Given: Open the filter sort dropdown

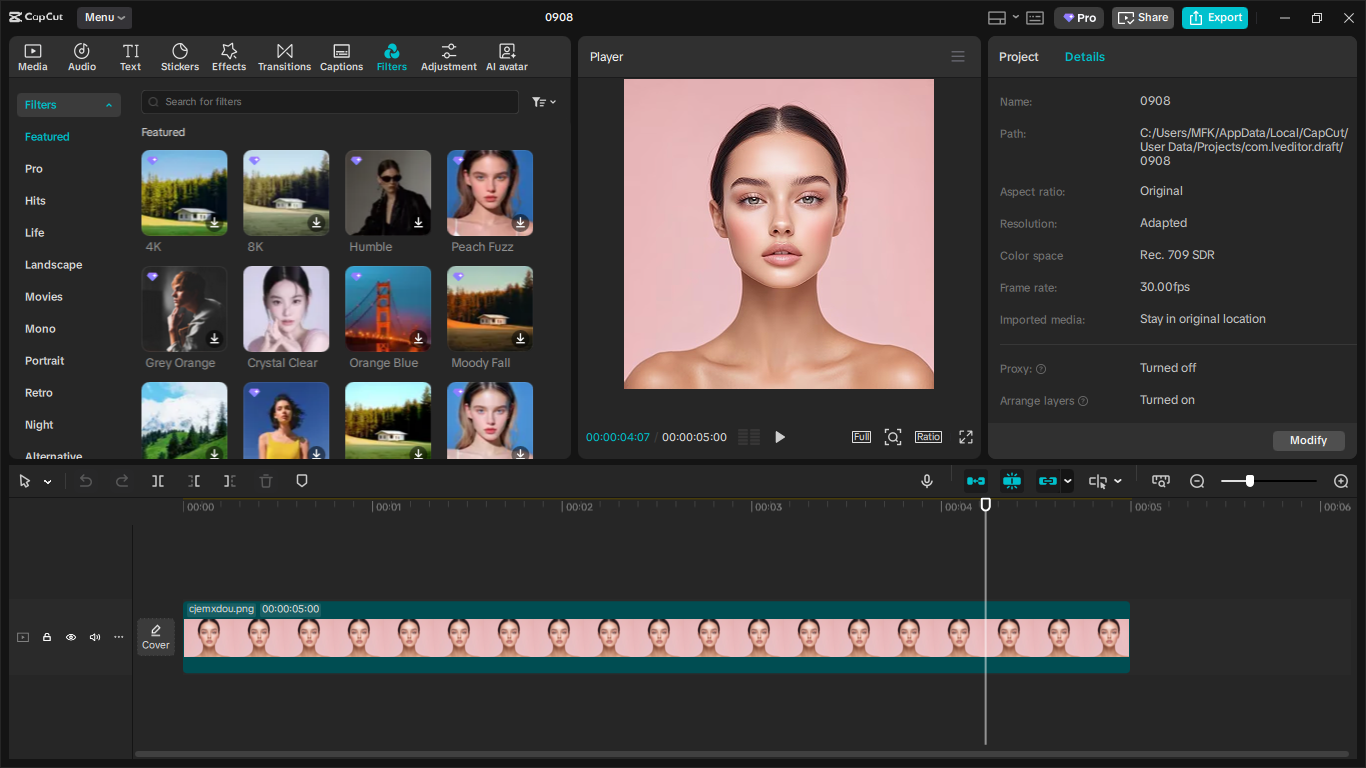Looking at the screenshot, I should (544, 102).
